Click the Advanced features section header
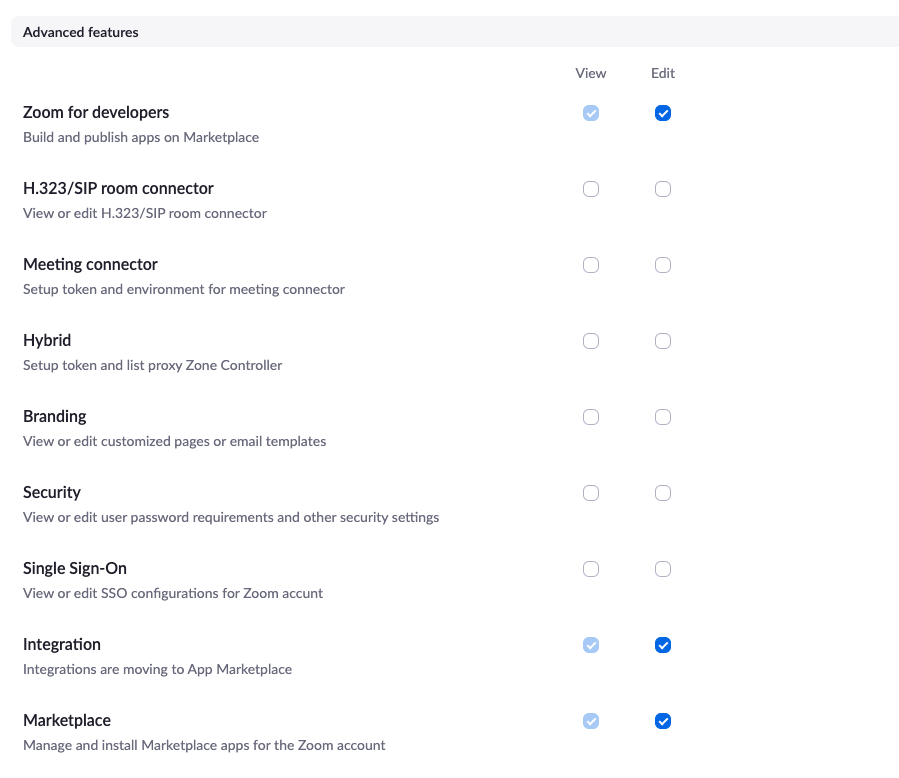899x778 pixels. click(x=81, y=32)
